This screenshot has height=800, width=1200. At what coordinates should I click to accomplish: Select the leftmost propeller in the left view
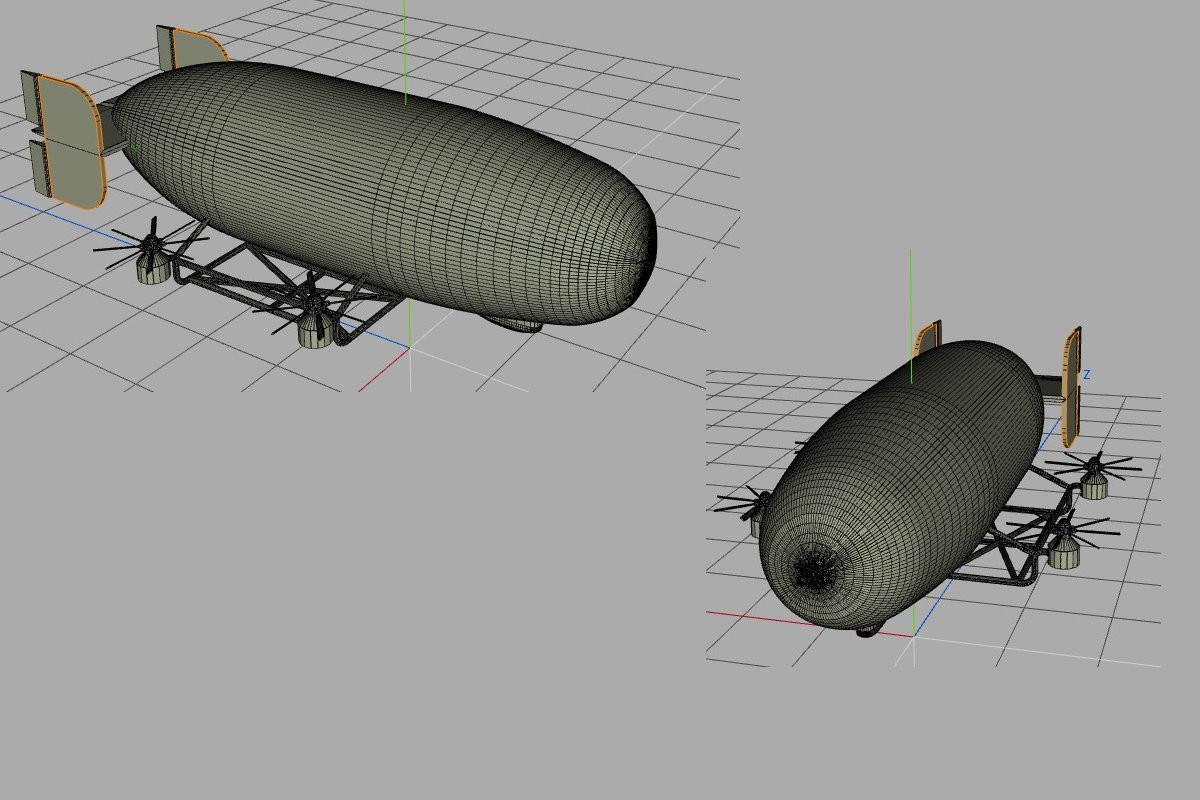(150, 243)
